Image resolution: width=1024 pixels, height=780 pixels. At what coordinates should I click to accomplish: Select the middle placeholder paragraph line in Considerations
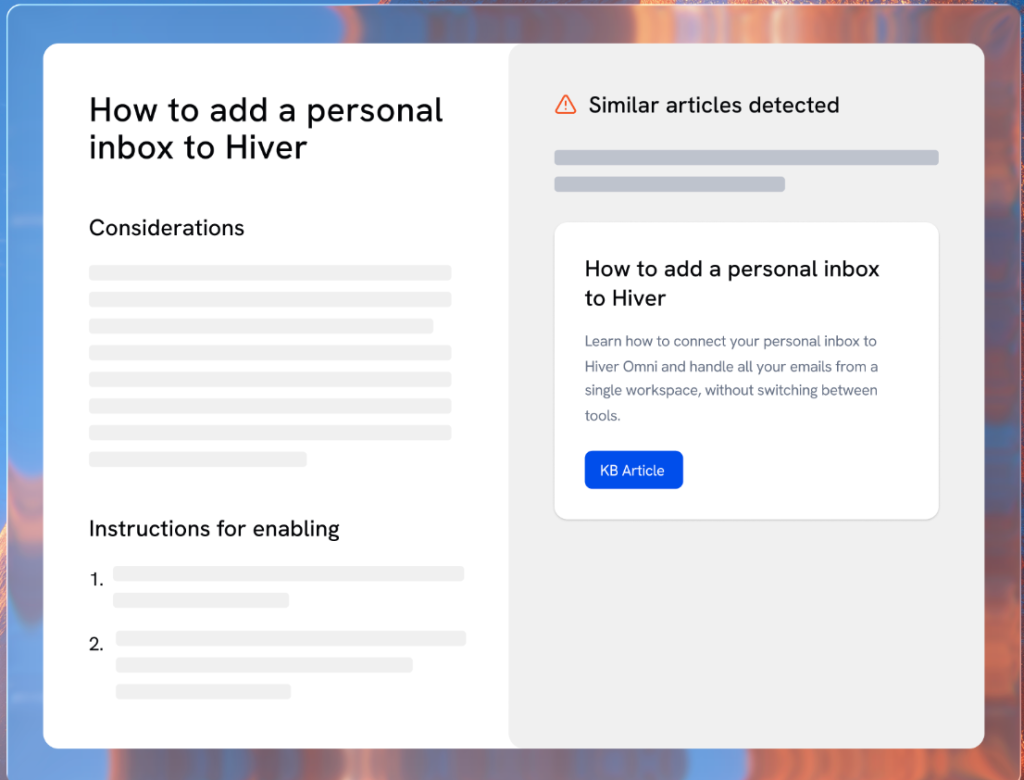click(270, 352)
